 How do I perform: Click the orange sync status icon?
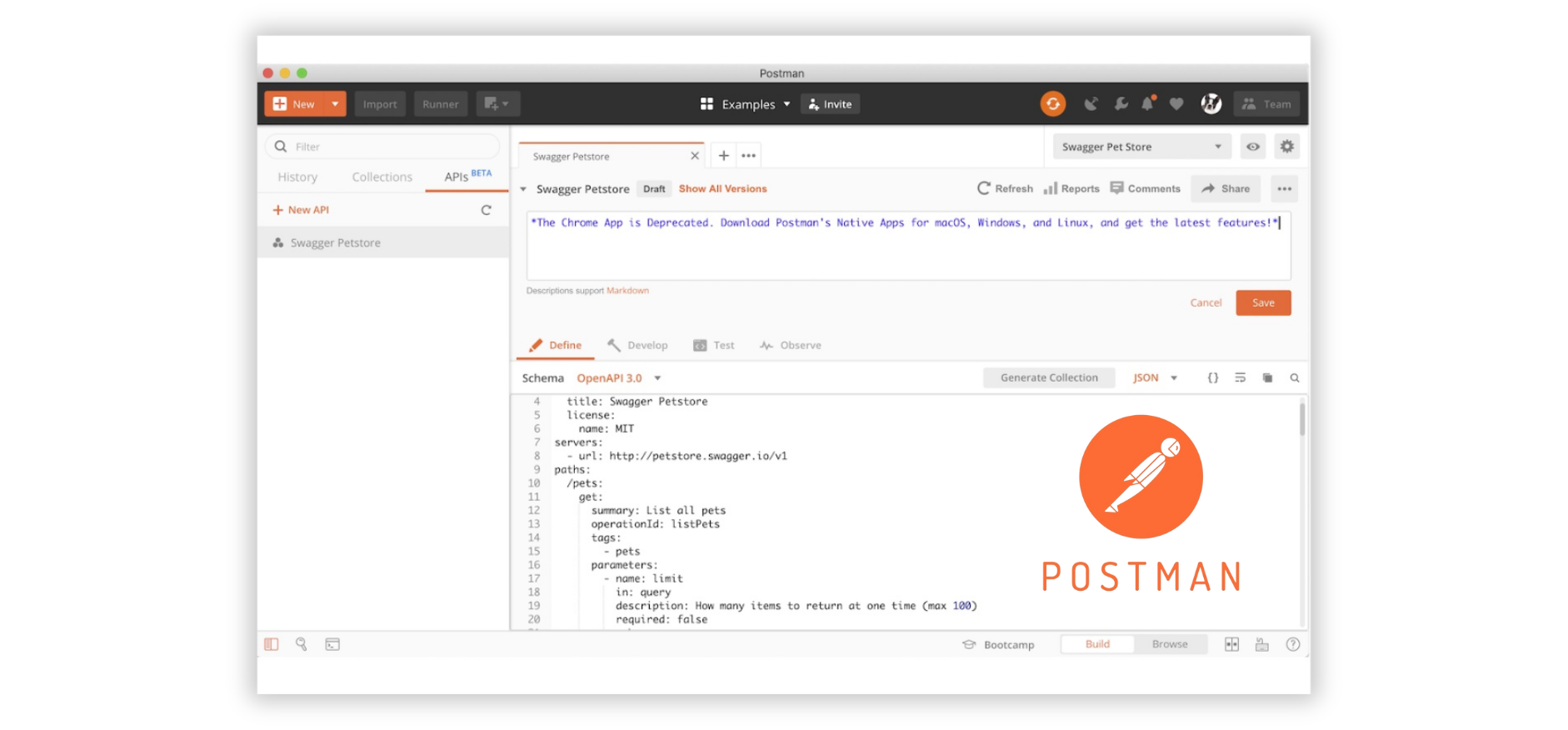click(1052, 104)
